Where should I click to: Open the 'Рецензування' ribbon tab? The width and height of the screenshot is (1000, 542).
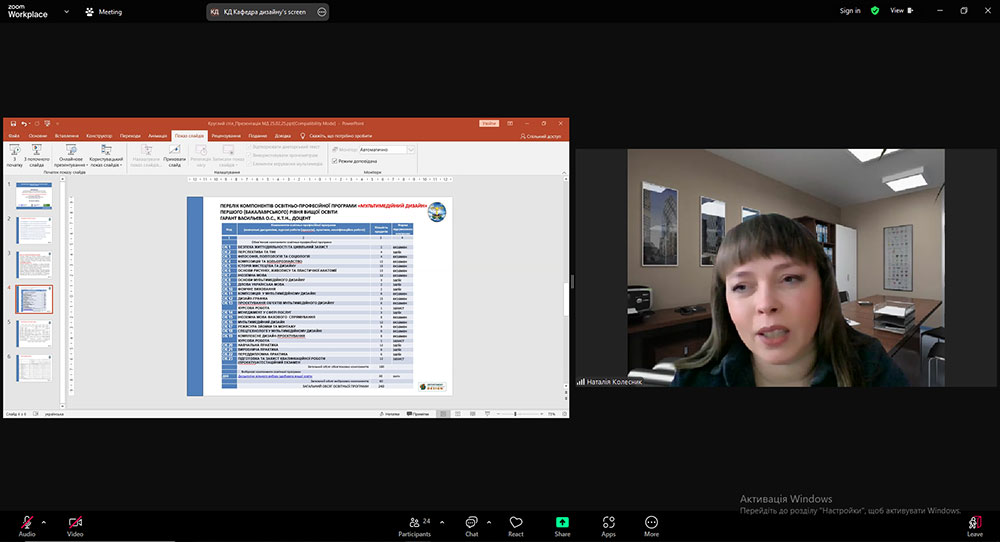point(226,136)
